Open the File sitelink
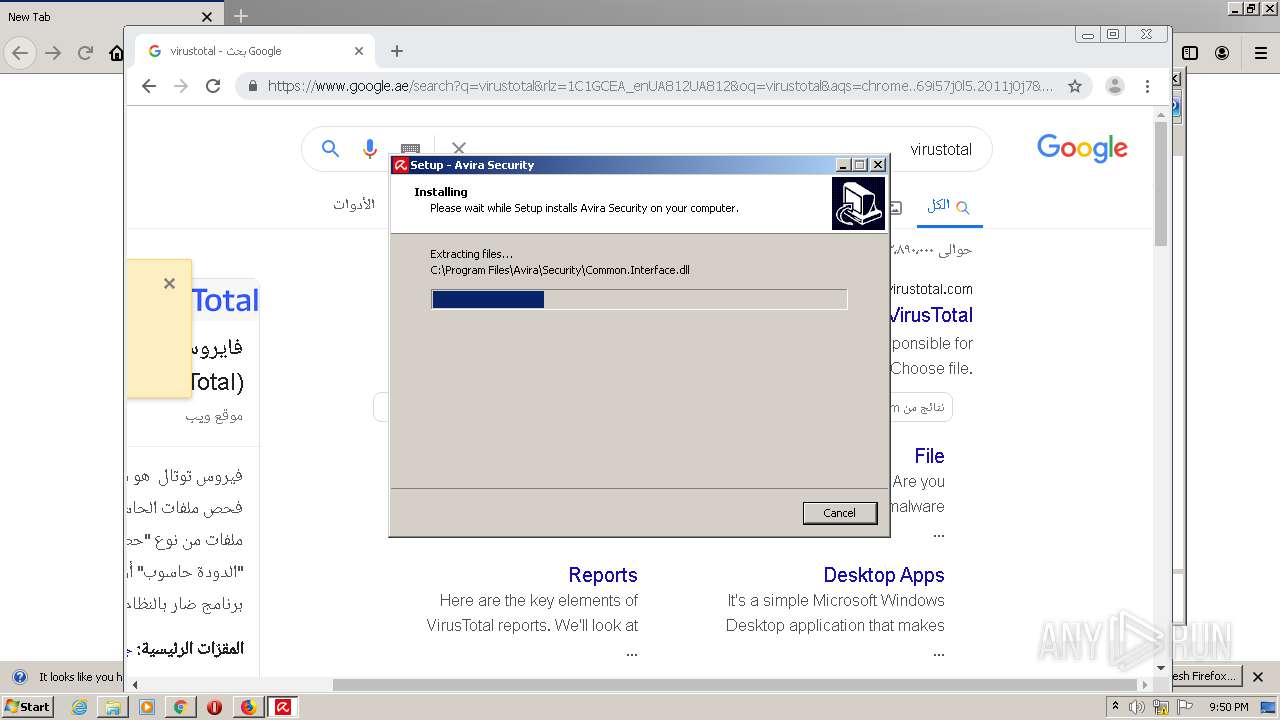This screenshot has width=1280, height=720. coord(929,456)
